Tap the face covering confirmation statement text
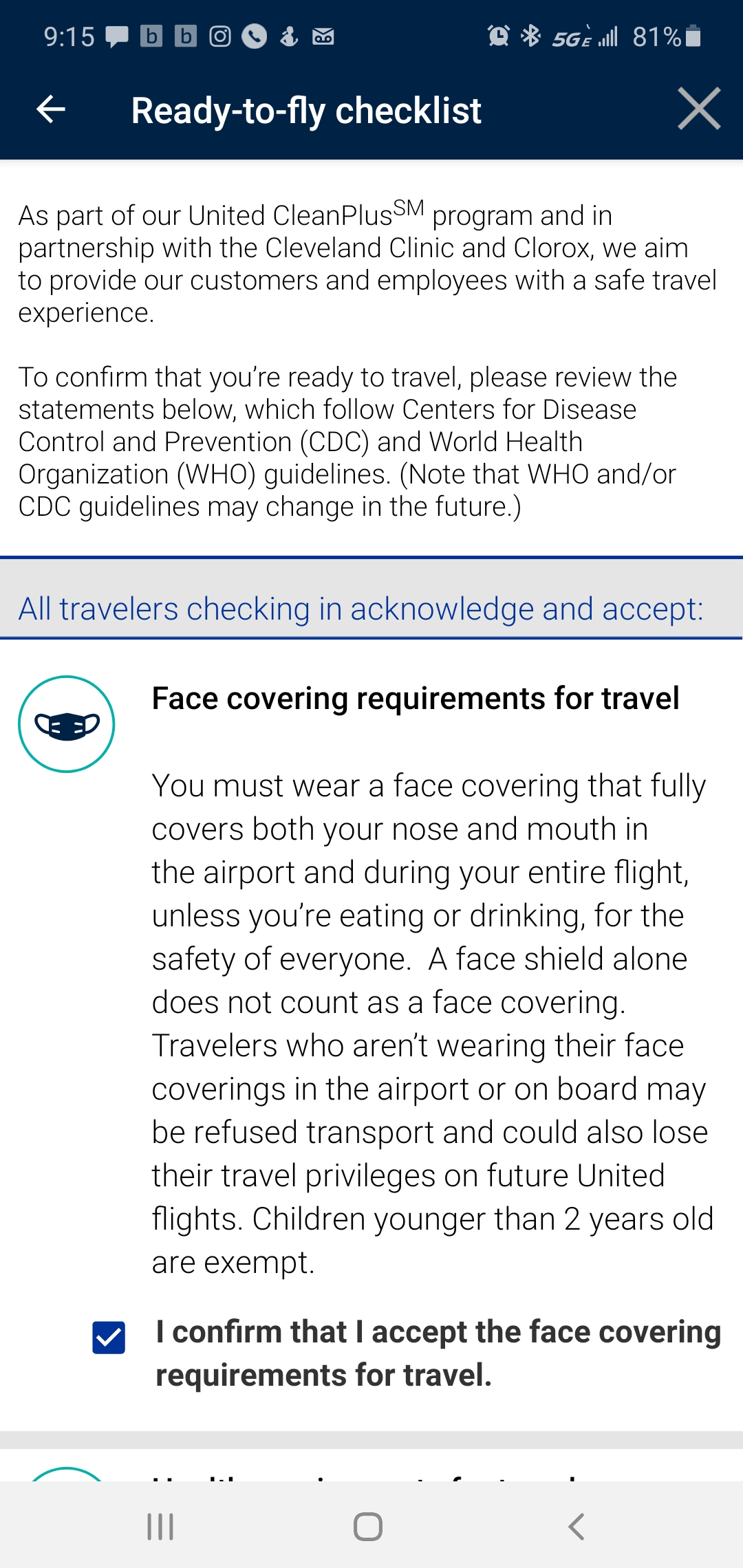The image size is (743, 1568). tap(438, 1353)
